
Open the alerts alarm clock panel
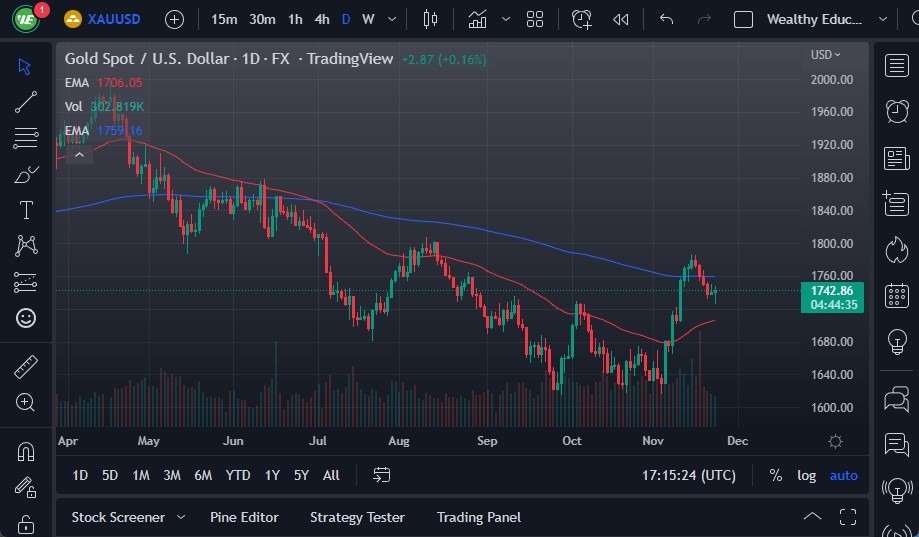point(896,111)
